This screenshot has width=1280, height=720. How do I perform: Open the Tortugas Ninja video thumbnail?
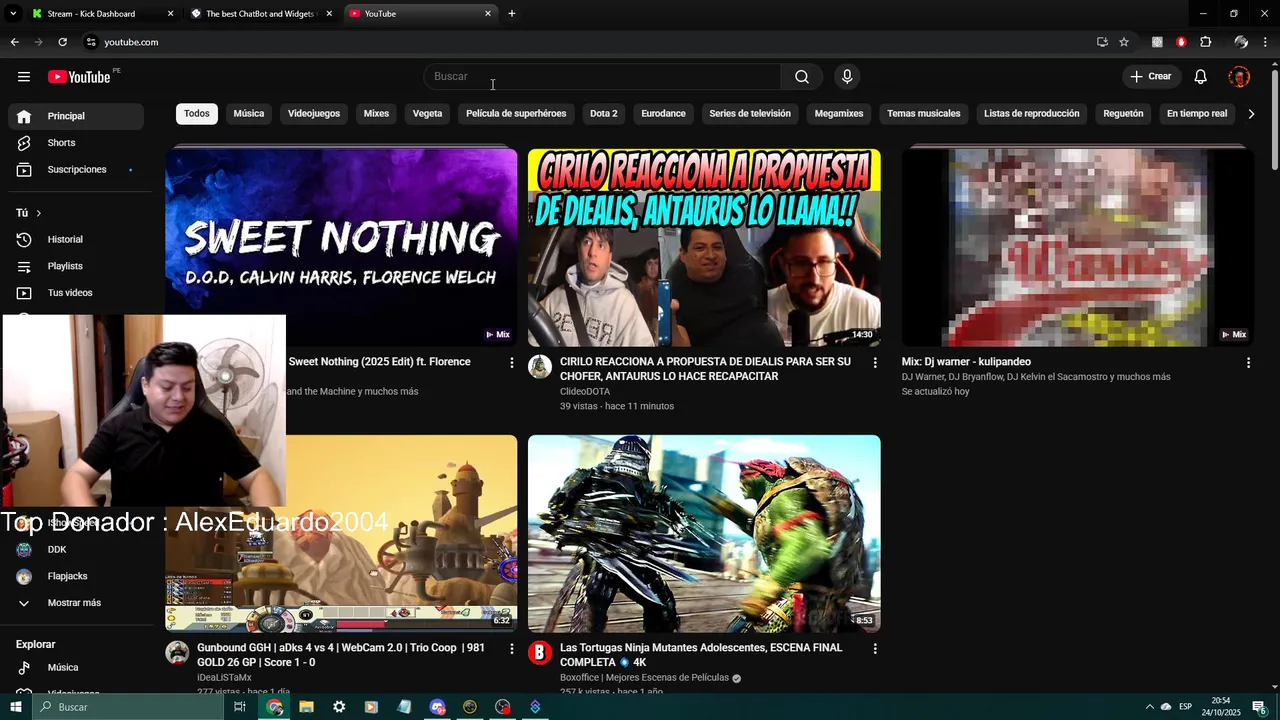click(x=704, y=534)
